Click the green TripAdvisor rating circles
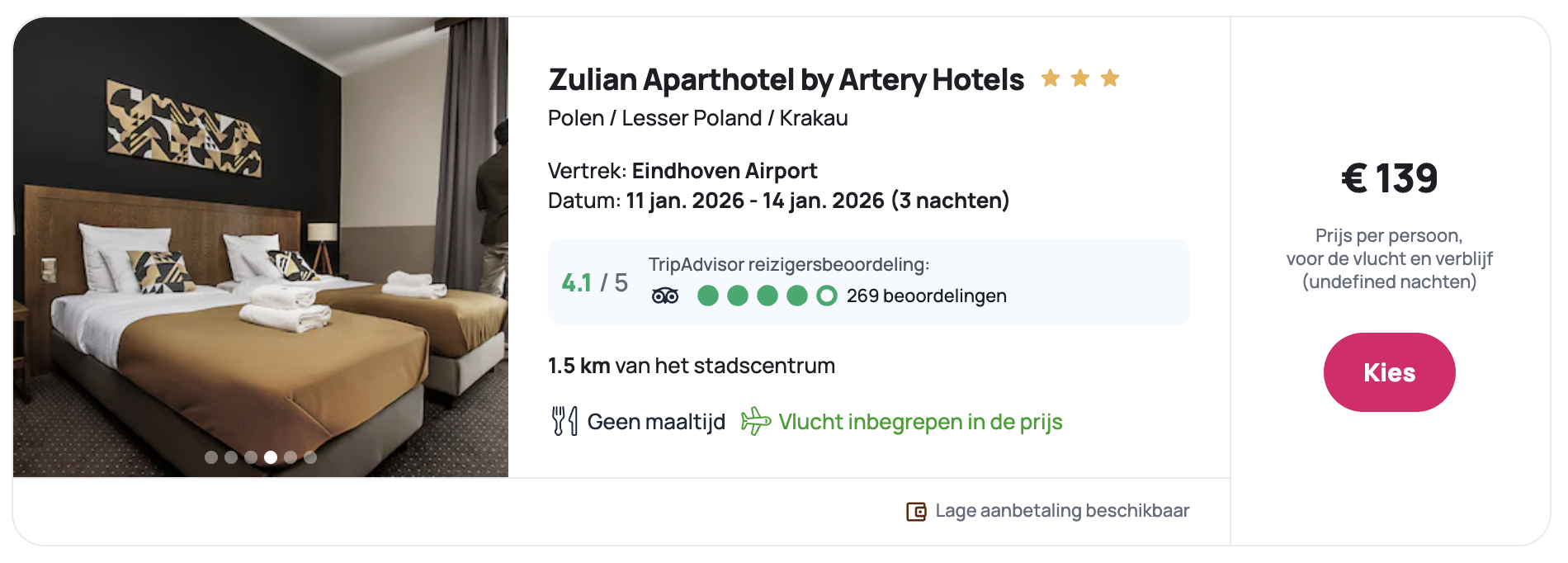 click(767, 296)
